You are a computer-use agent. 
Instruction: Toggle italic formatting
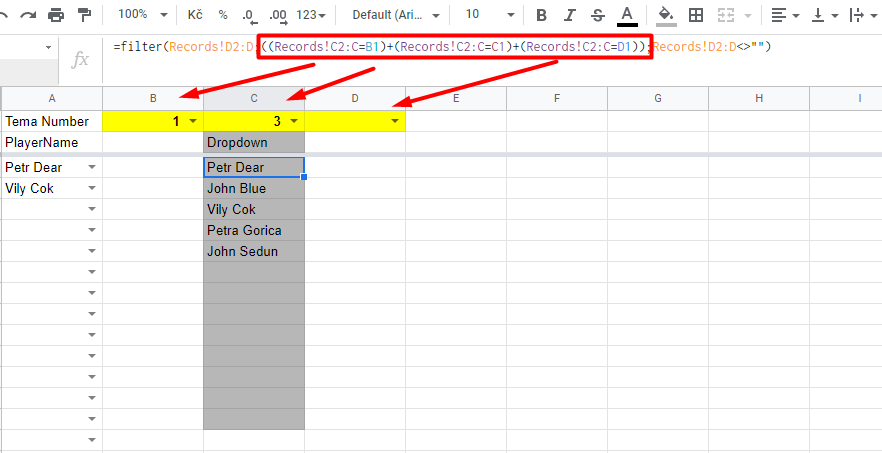click(570, 16)
